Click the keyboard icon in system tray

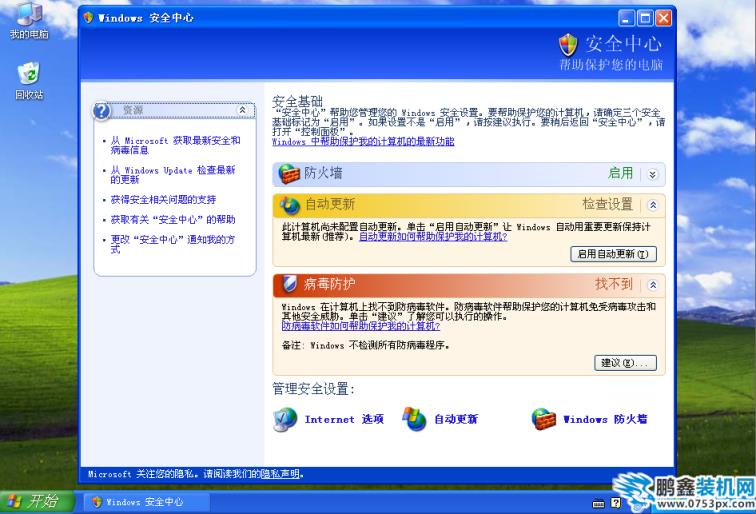pos(598,504)
